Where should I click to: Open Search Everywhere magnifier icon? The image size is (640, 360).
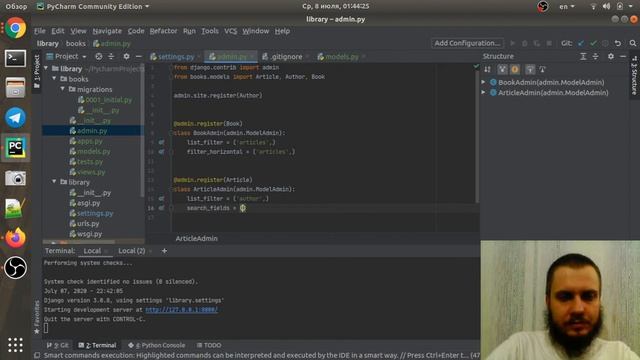(633, 43)
